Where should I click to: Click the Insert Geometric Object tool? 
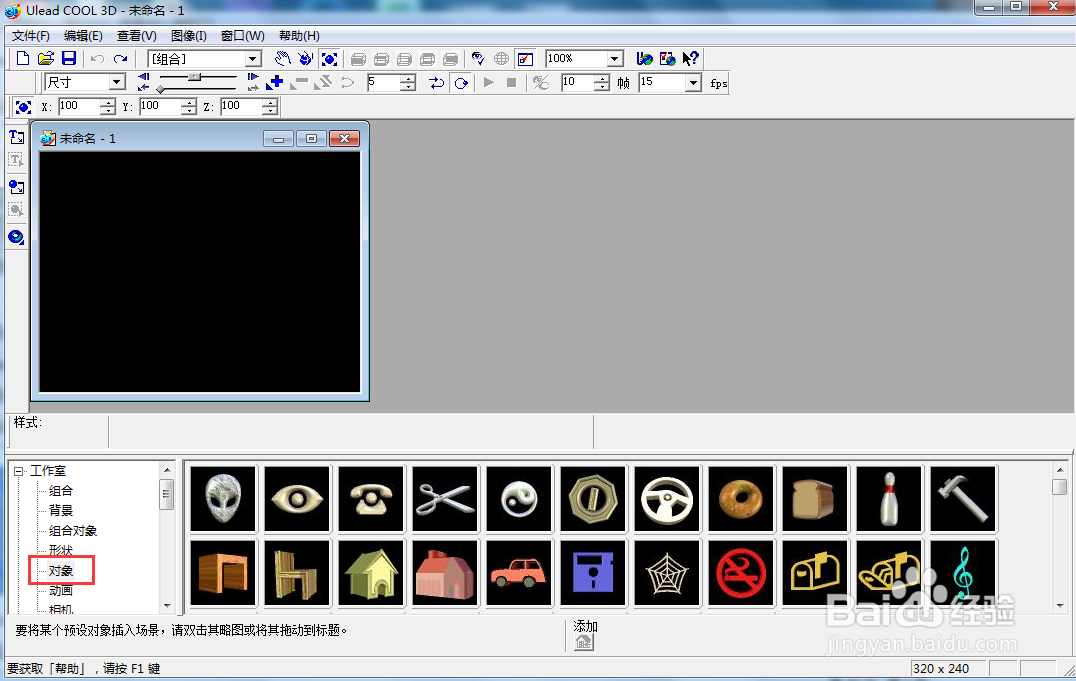coord(16,238)
